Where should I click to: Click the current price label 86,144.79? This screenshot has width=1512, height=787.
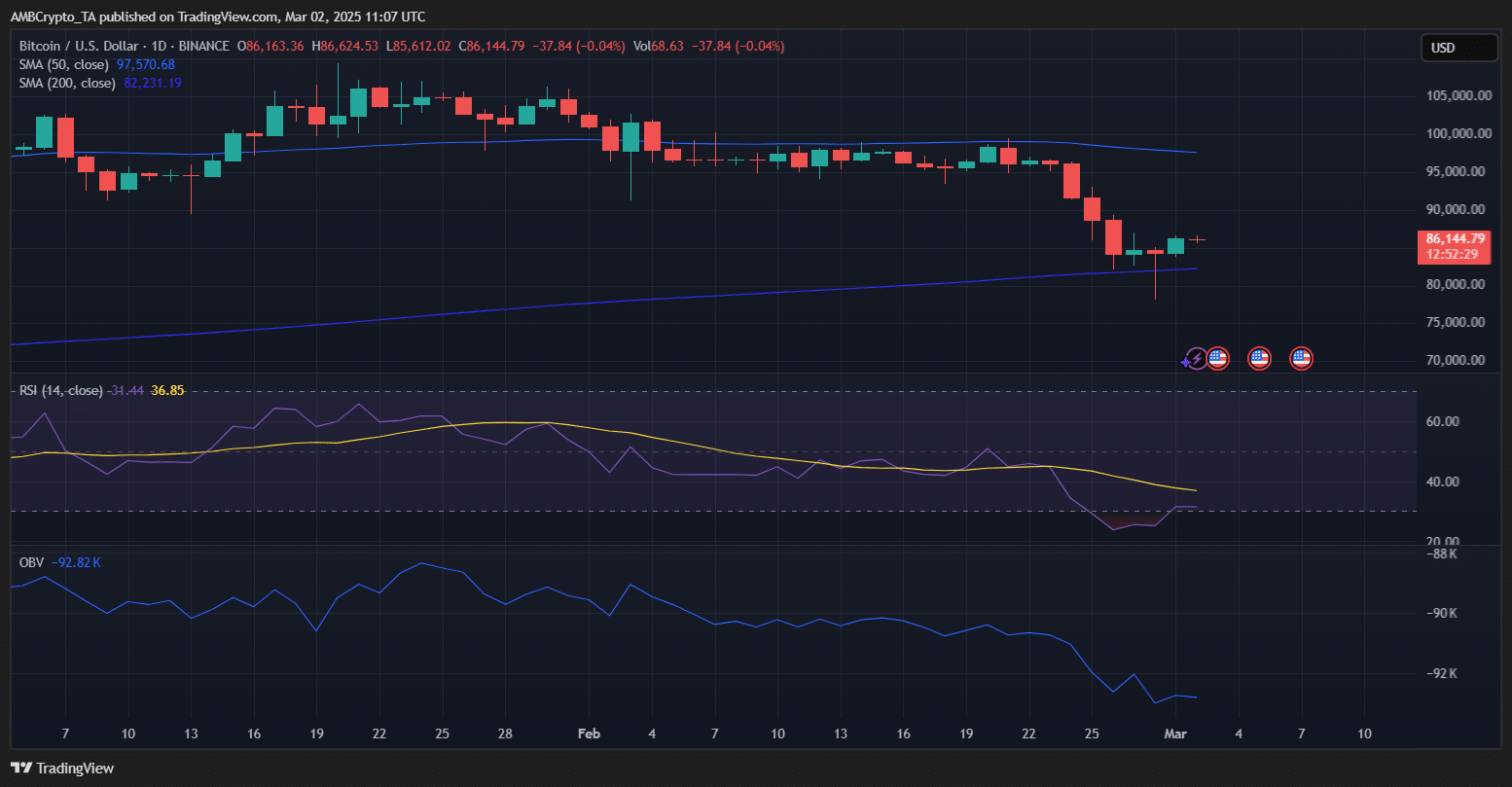coord(1456,238)
